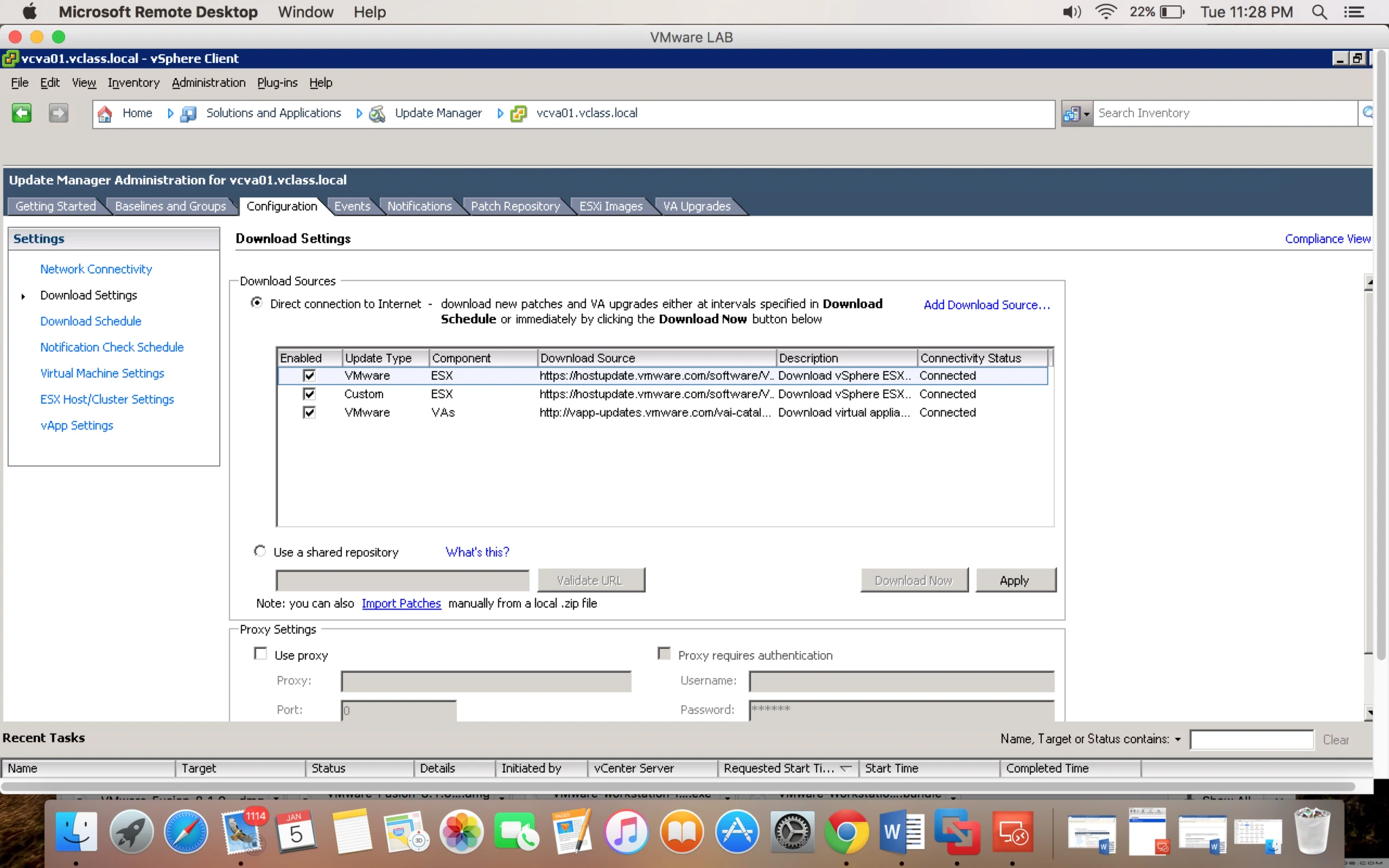Switch to ESXi Images tab
The image size is (1389, 868).
(610, 206)
